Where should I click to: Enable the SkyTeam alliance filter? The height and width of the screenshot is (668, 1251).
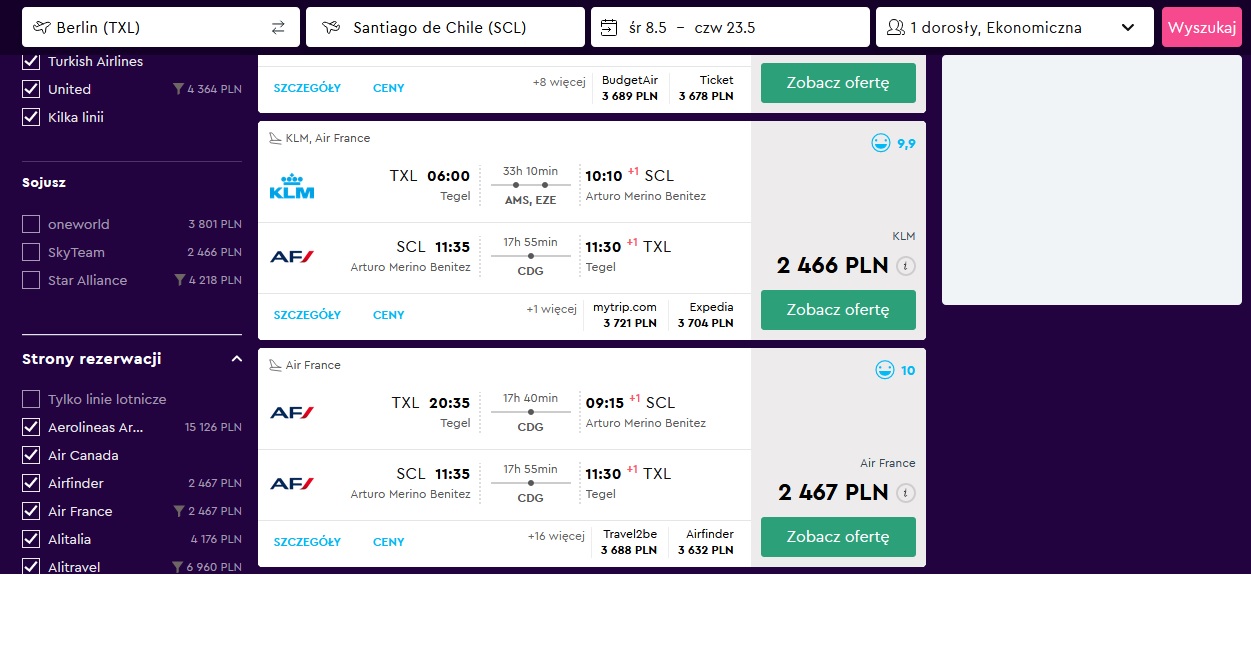click(31, 252)
